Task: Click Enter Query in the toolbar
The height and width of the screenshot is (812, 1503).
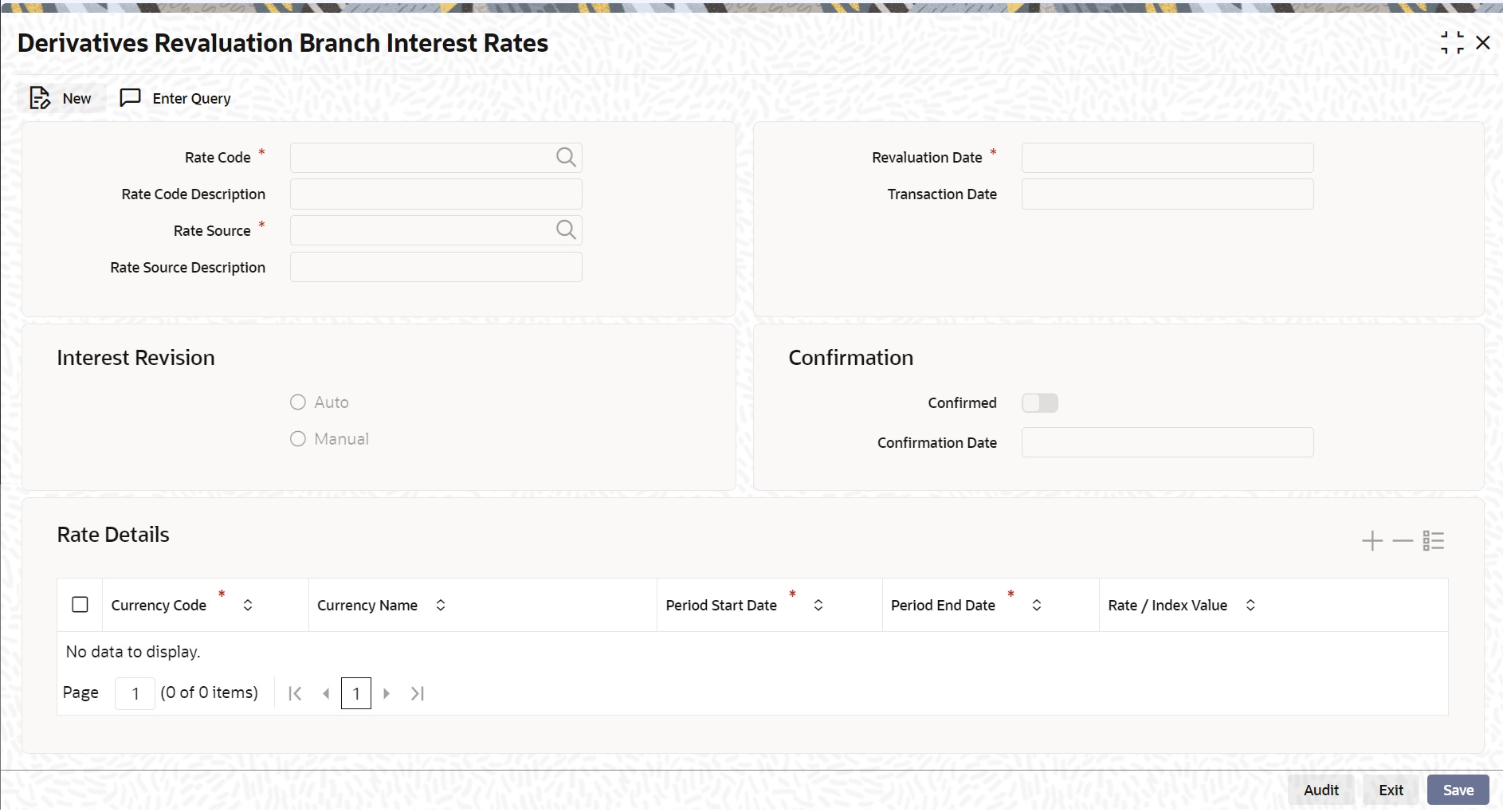Action: [175, 98]
